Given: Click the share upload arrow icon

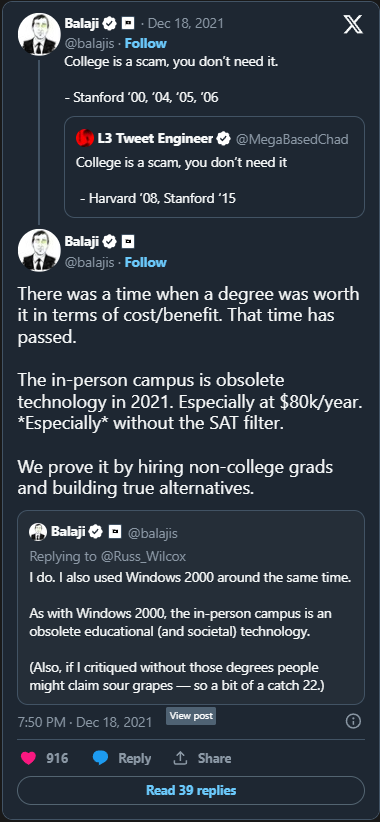Looking at the screenshot, I should pyautogui.click(x=180, y=758).
